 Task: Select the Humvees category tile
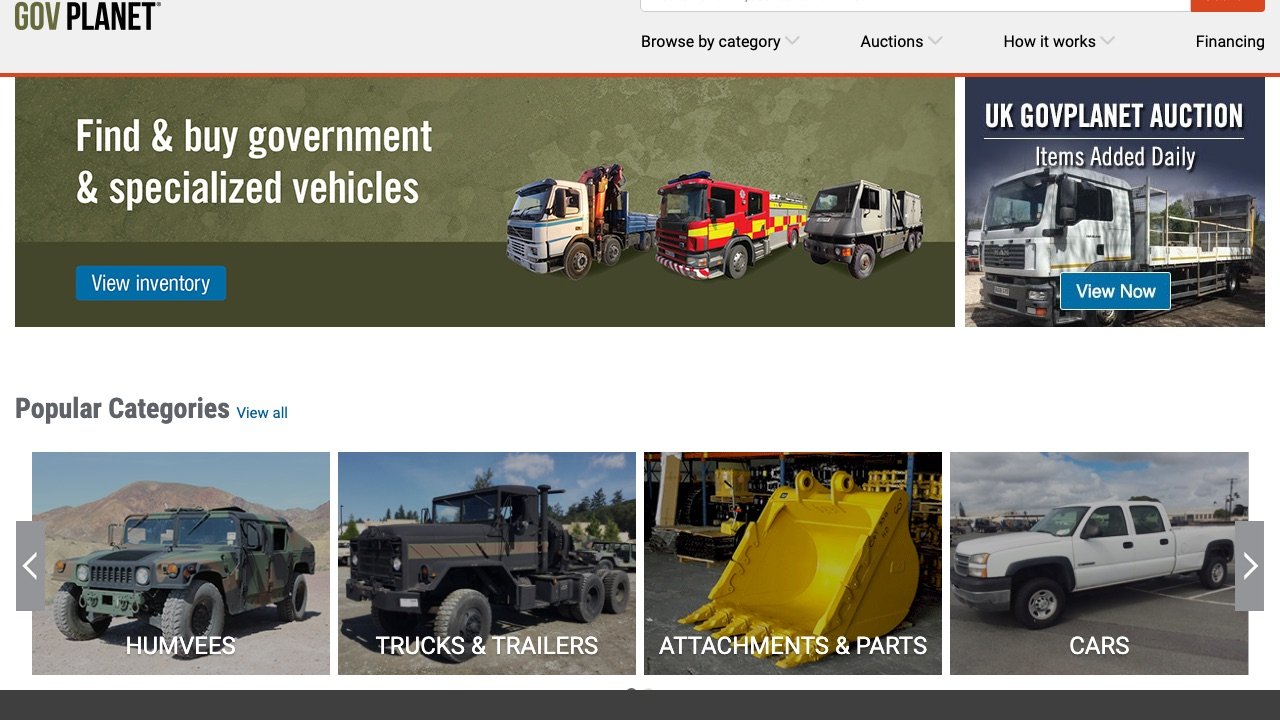pyautogui.click(x=181, y=563)
